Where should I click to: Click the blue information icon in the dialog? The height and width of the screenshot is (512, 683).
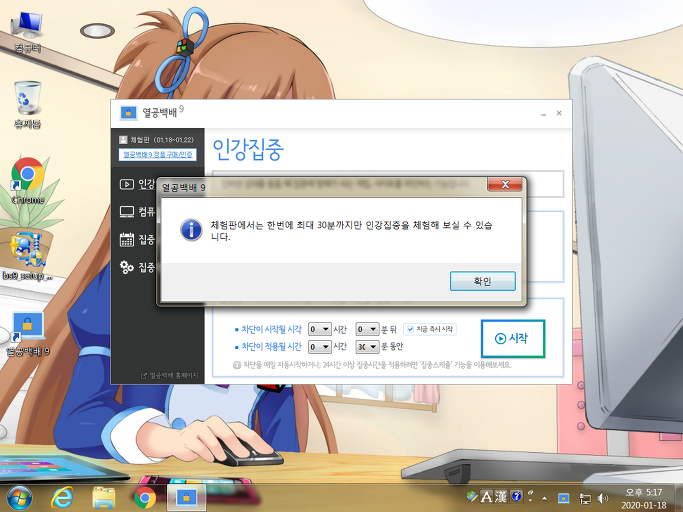pos(191,230)
